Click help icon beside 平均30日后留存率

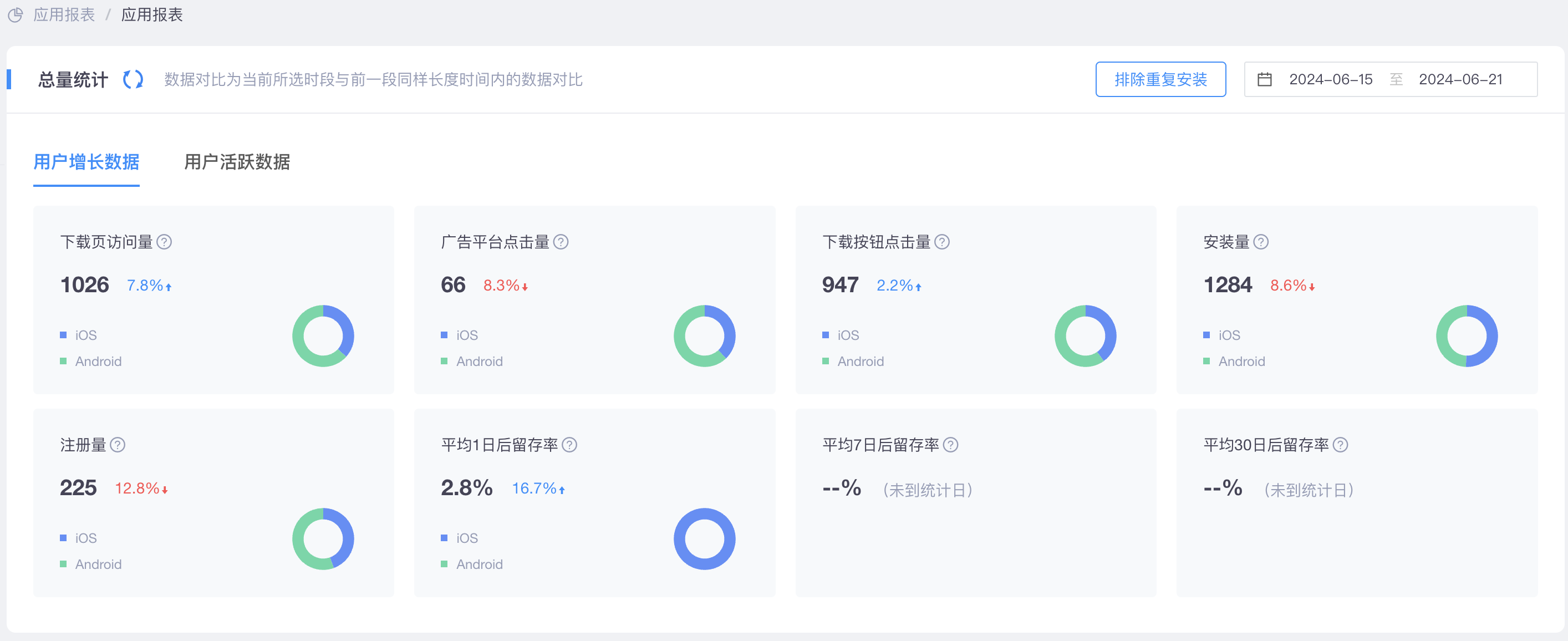1340,444
